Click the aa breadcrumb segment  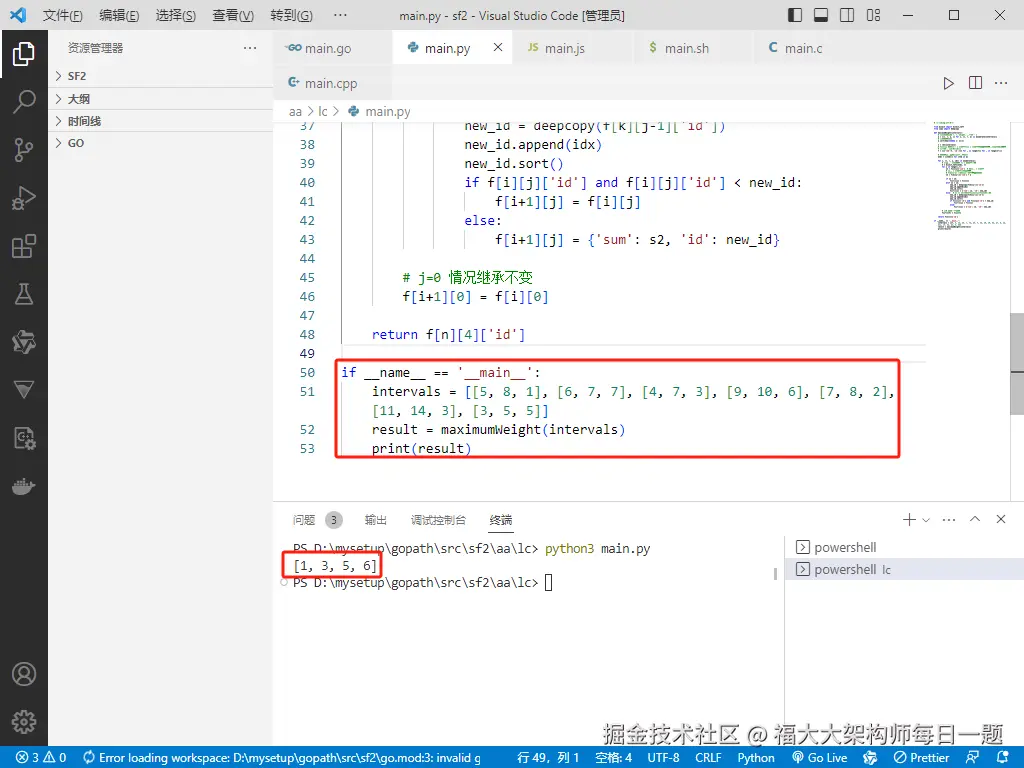pyautogui.click(x=295, y=112)
